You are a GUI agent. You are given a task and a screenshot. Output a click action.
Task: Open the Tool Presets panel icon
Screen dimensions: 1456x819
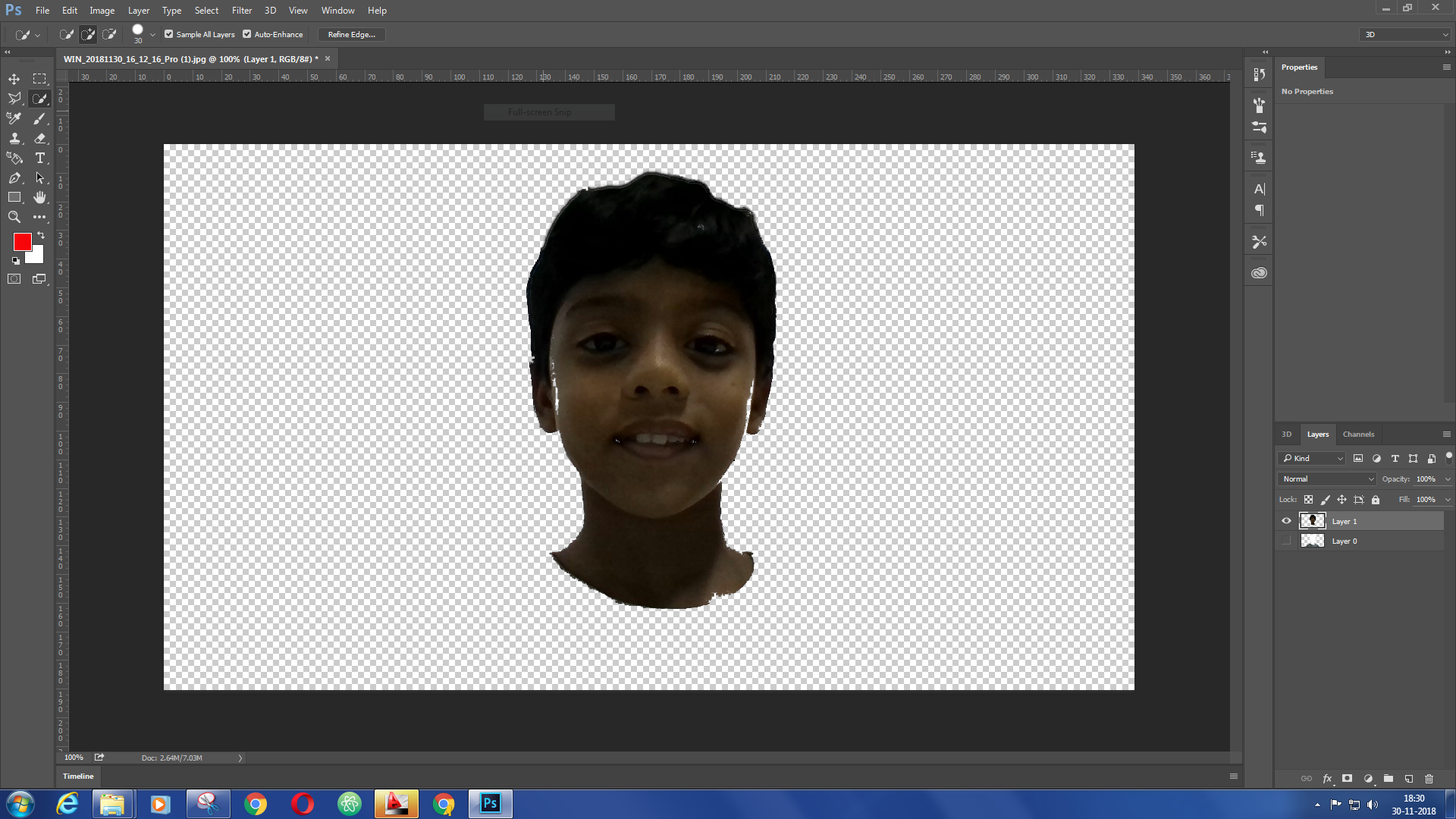[x=1259, y=242]
